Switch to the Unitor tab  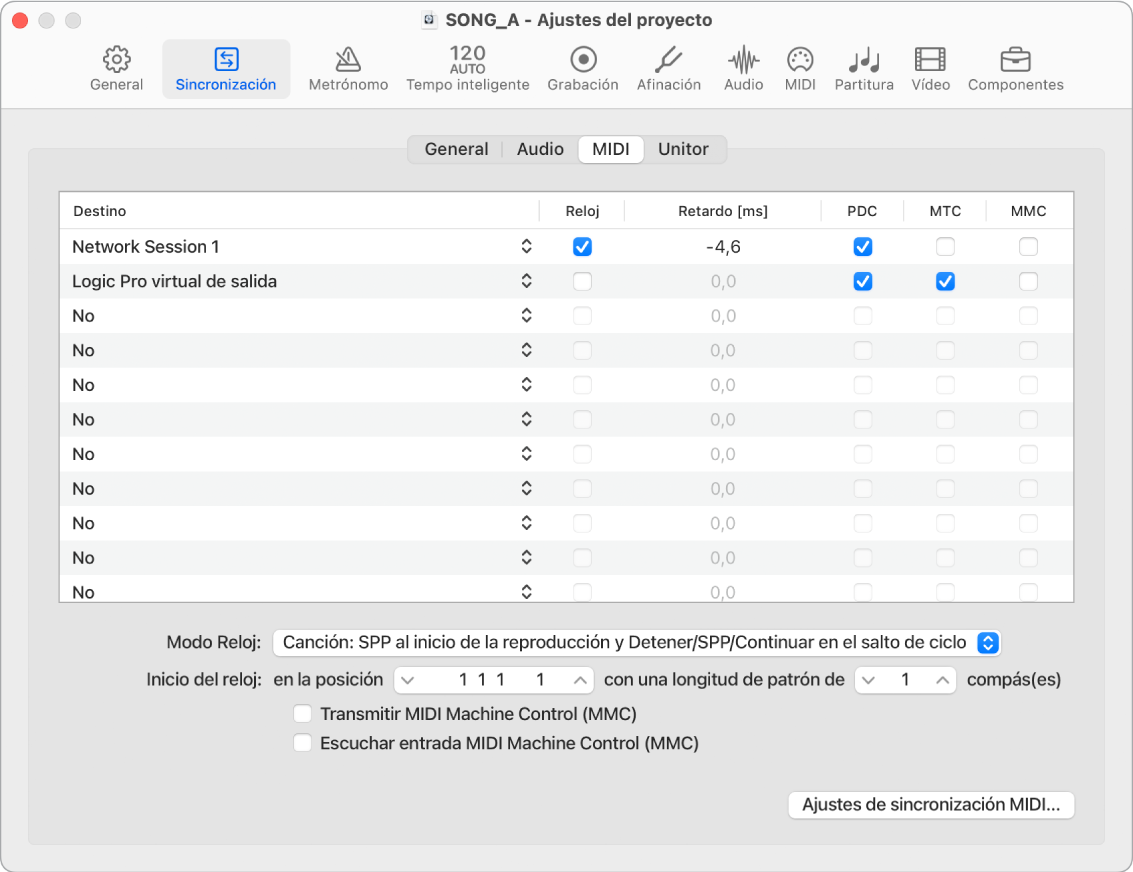click(x=683, y=149)
